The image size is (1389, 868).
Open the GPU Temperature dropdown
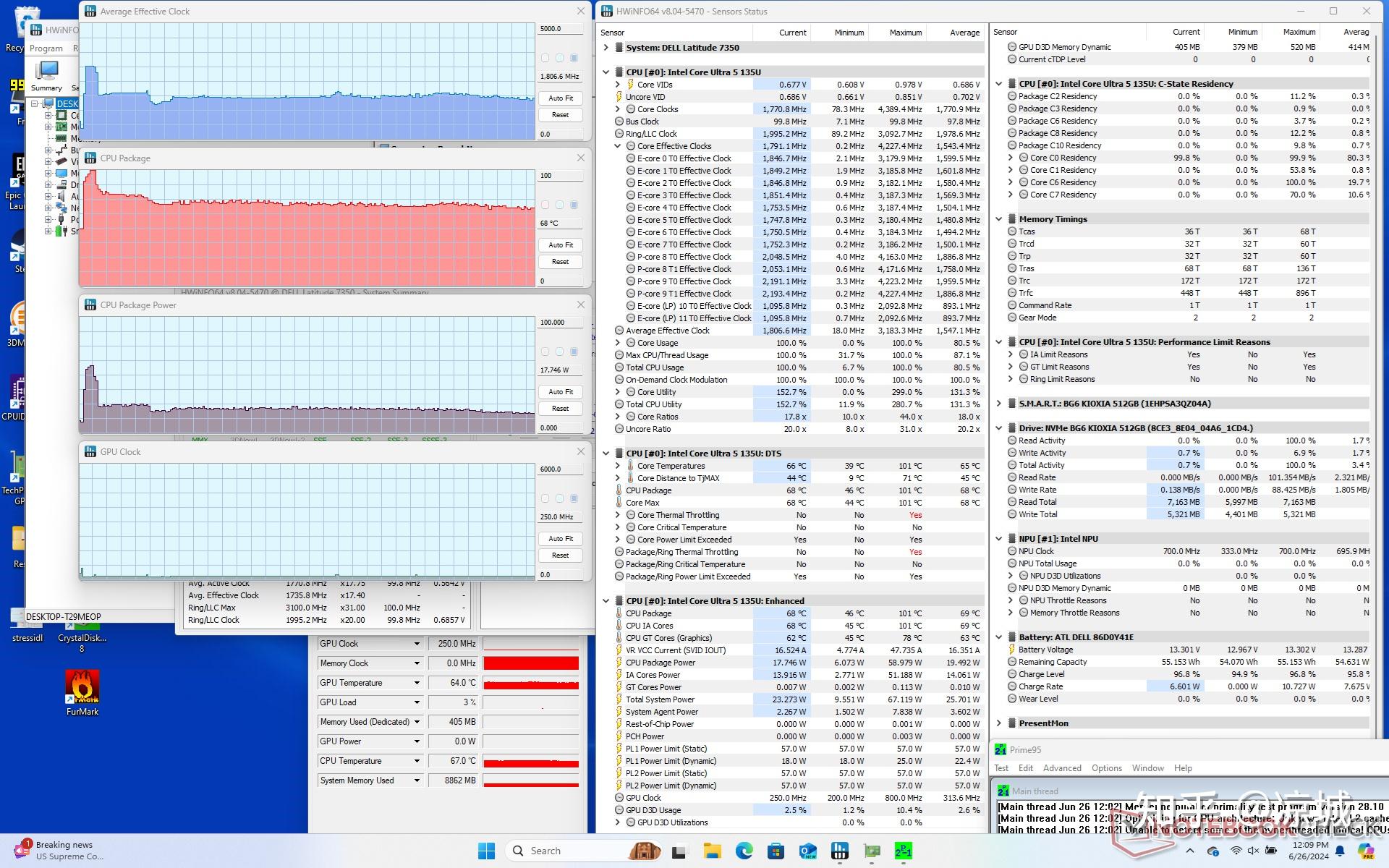click(x=417, y=683)
